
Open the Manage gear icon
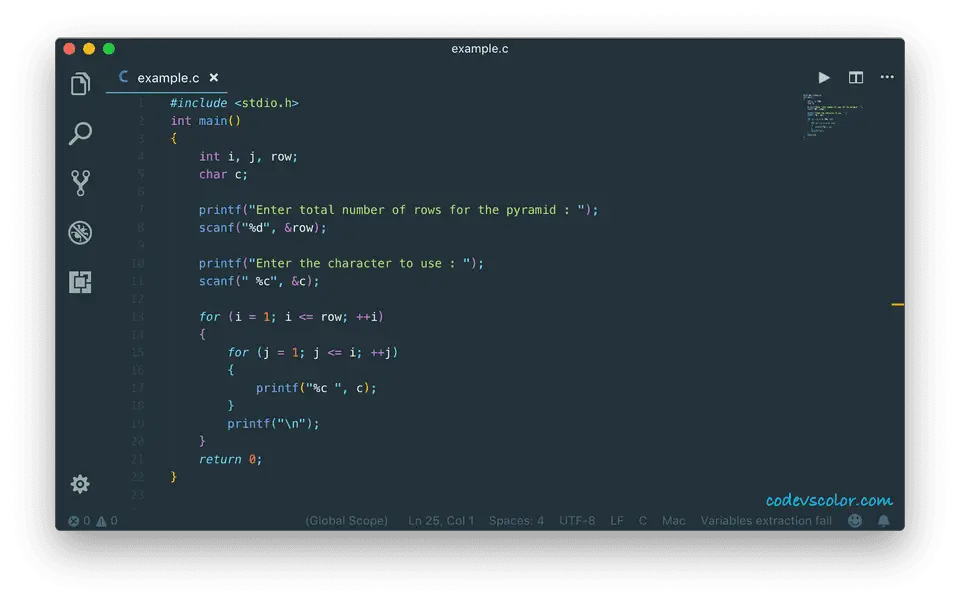tap(81, 484)
